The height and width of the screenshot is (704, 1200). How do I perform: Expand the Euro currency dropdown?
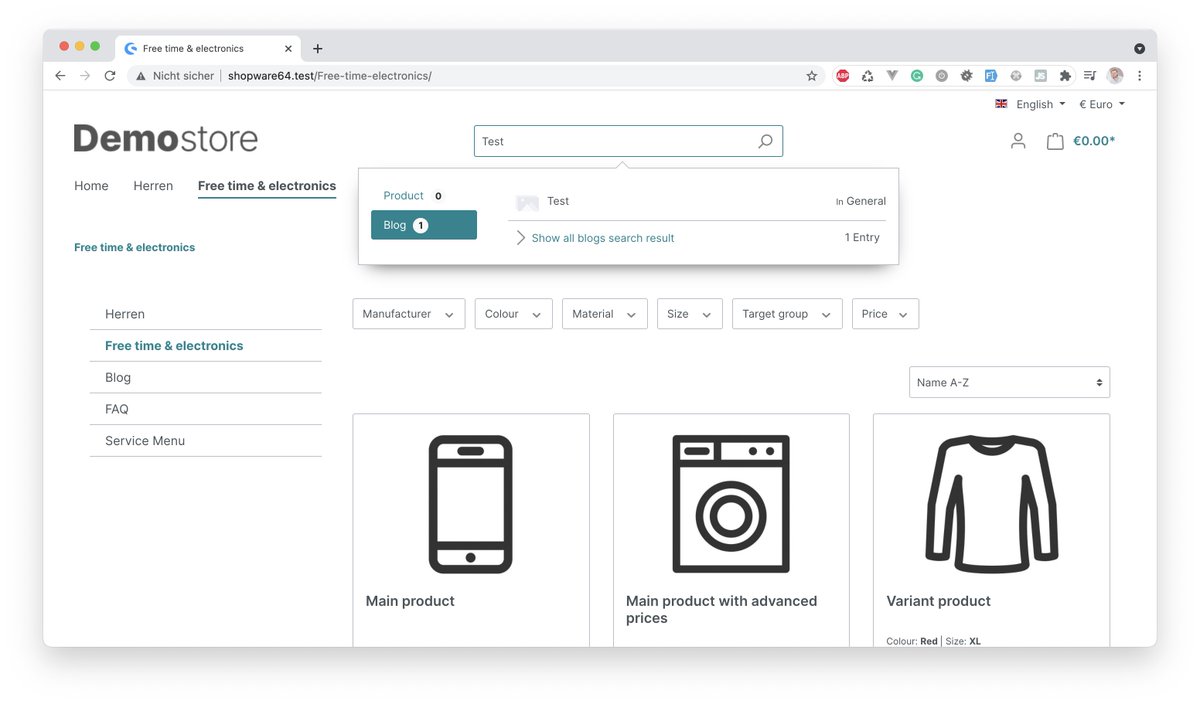click(x=1100, y=103)
